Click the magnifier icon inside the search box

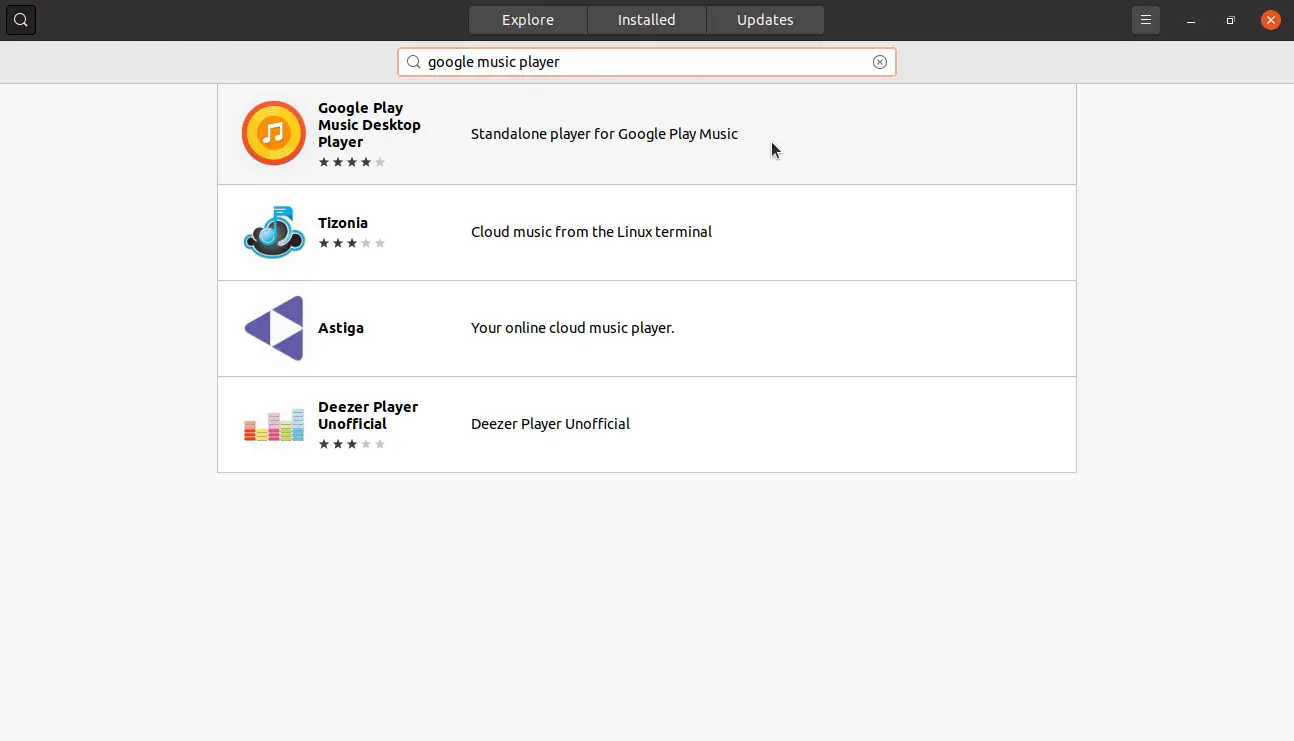413,62
